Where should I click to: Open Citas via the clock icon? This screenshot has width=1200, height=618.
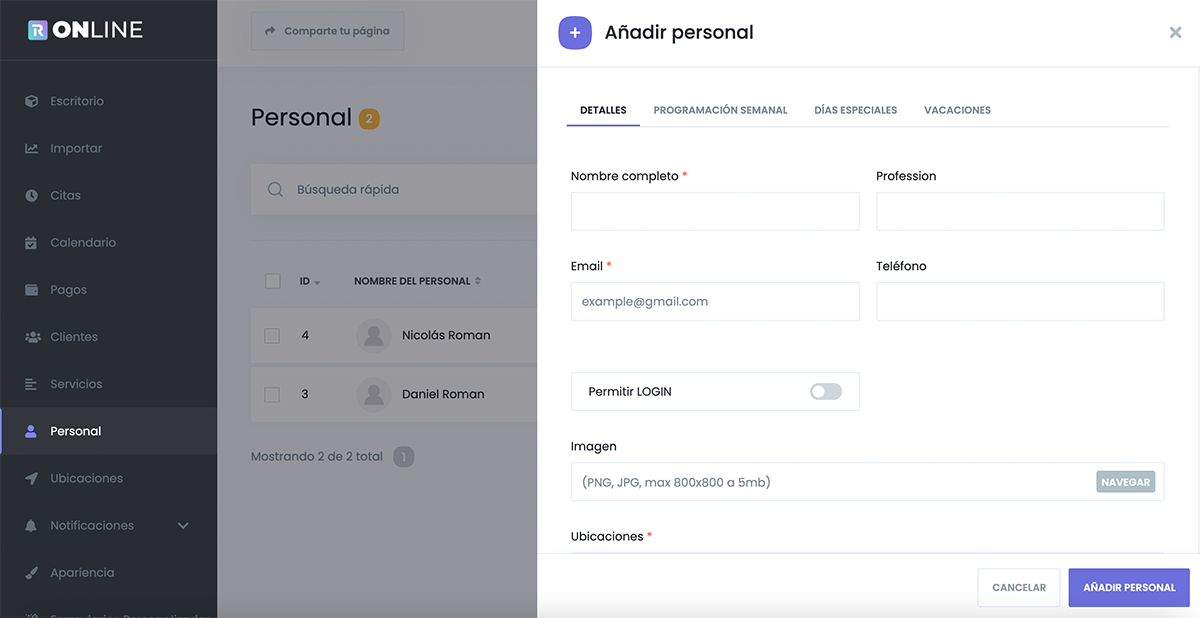(32, 195)
